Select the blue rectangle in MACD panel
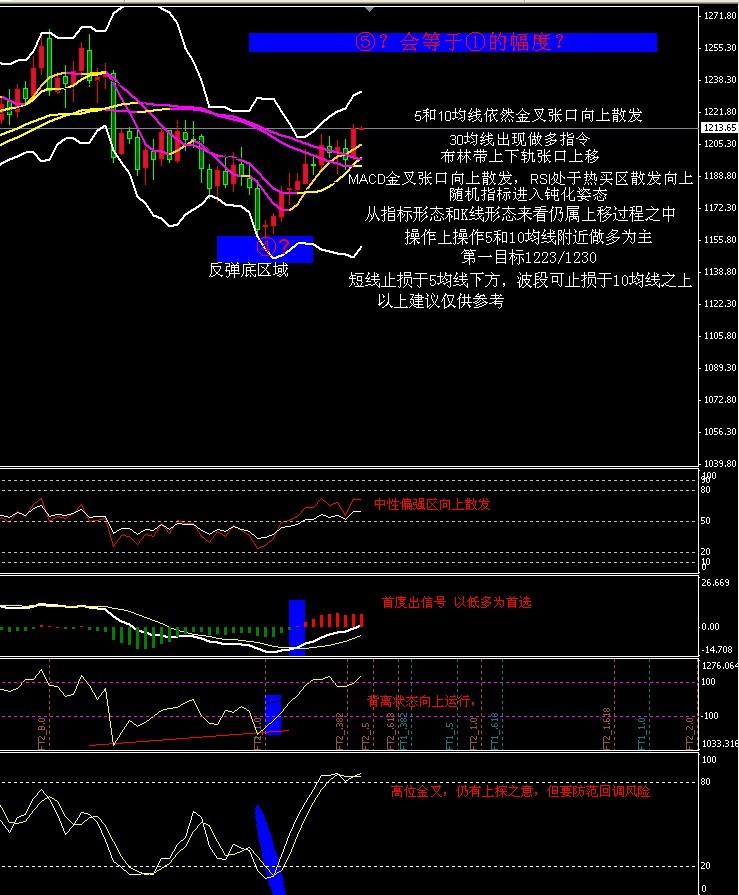Image resolution: width=739 pixels, height=895 pixels. 296,626
